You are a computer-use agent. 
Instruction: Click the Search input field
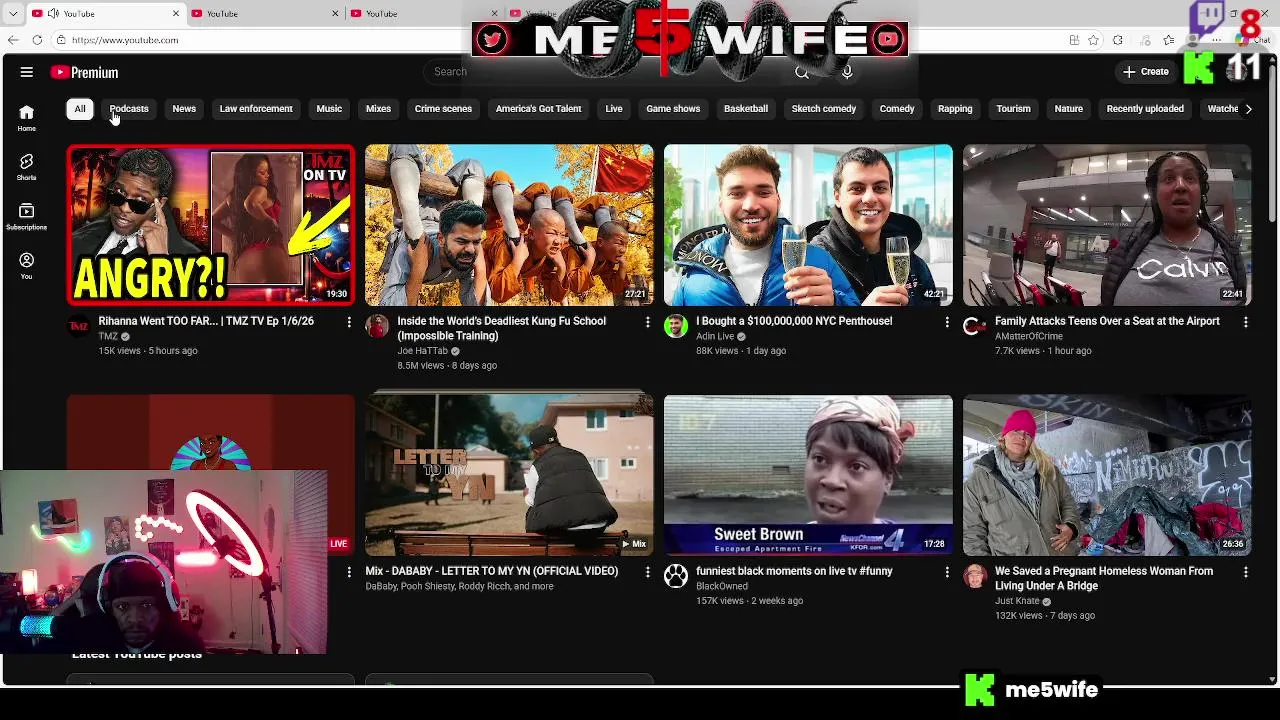[605, 72]
